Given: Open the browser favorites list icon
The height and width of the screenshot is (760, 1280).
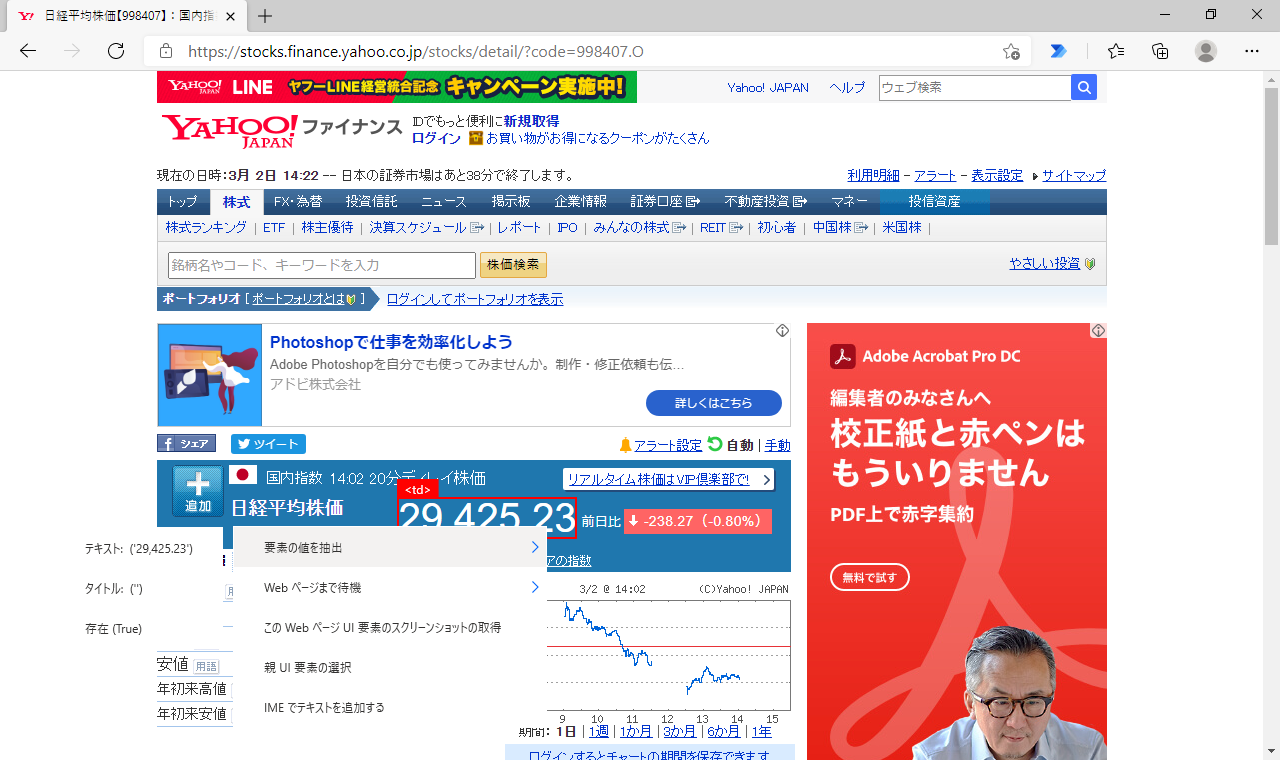Looking at the screenshot, I should (1116, 51).
